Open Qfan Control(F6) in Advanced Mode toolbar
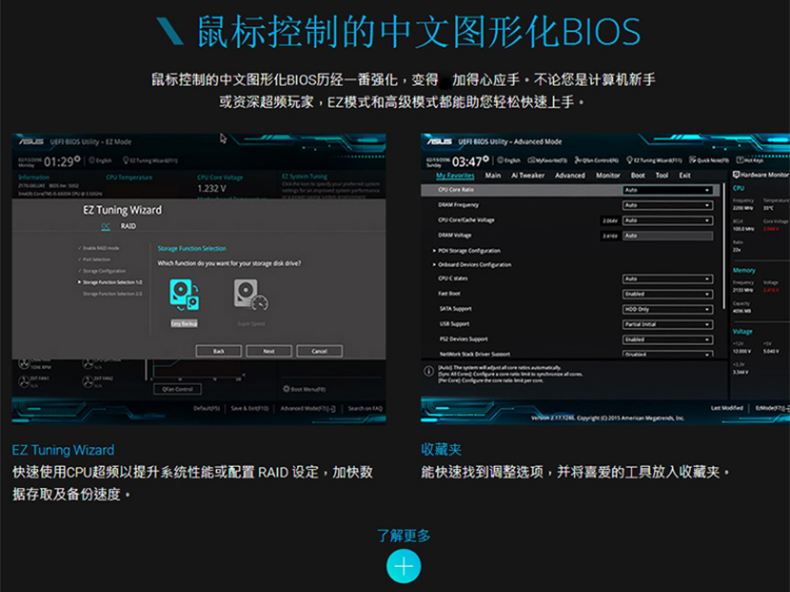This screenshot has width=790, height=592. (x=597, y=160)
